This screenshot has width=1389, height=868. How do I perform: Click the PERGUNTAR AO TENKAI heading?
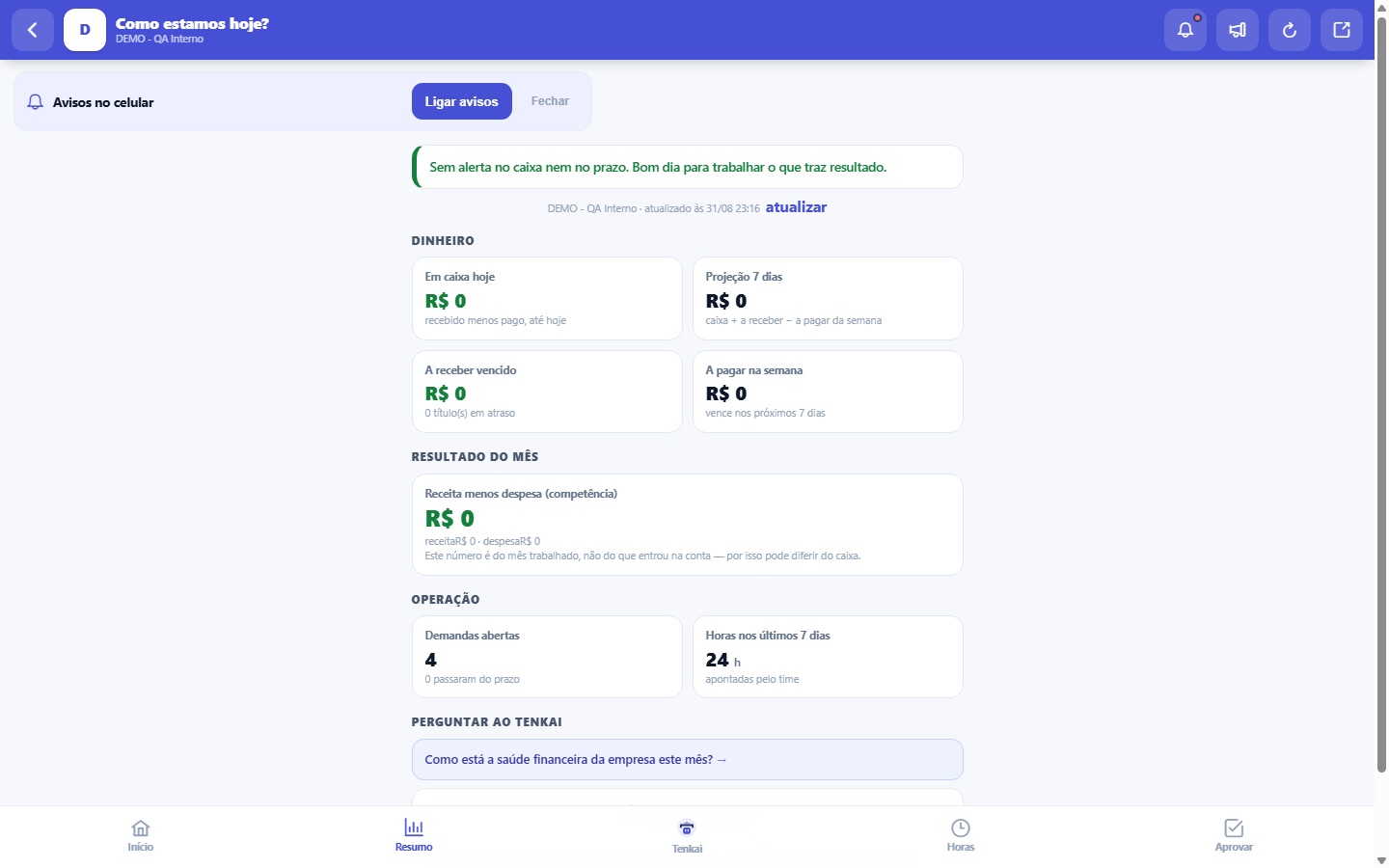(x=486, y=722)
